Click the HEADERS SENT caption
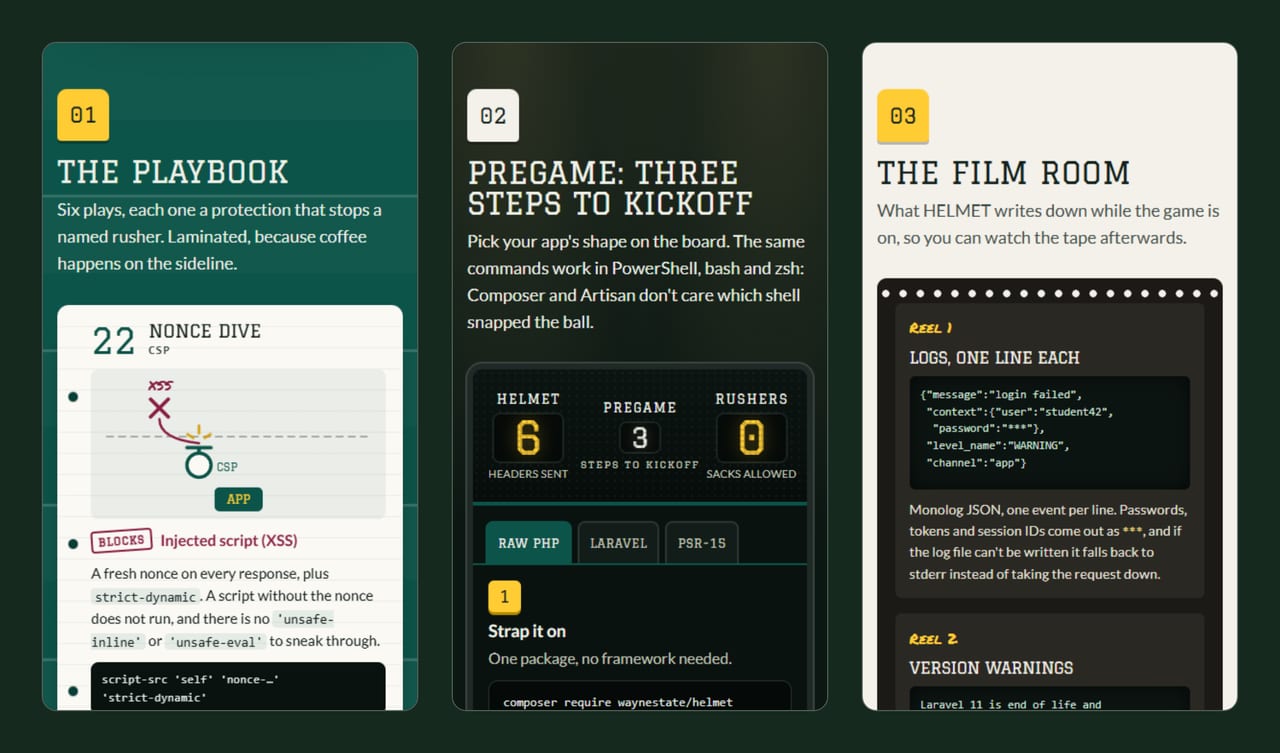Viewport: 1280px width, 753px height. (528, 474)
